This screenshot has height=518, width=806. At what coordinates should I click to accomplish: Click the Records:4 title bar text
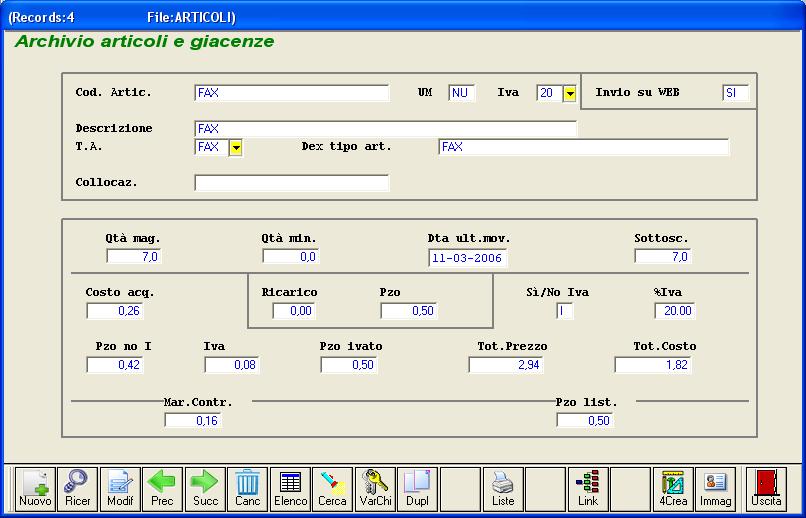pyautogui.click(x=41, y=17)
